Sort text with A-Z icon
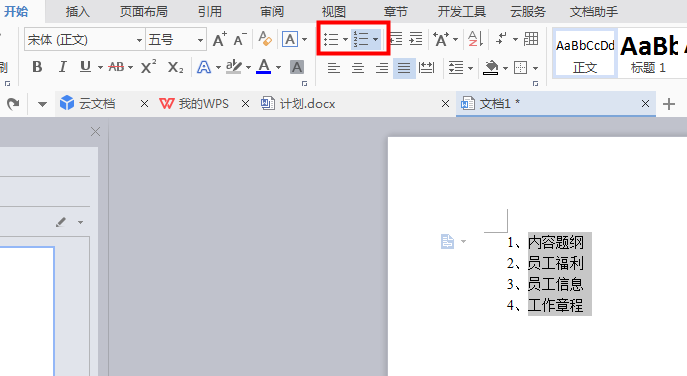Viewport: 687px width, 376px height. pyautogui.click(x=475, y=39)
